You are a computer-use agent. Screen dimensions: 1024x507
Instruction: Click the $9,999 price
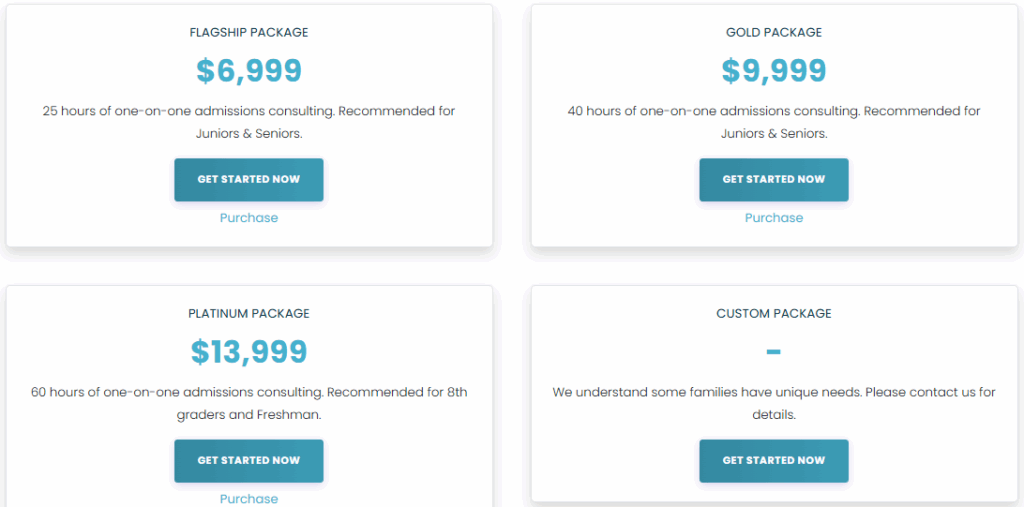point(774,71)
